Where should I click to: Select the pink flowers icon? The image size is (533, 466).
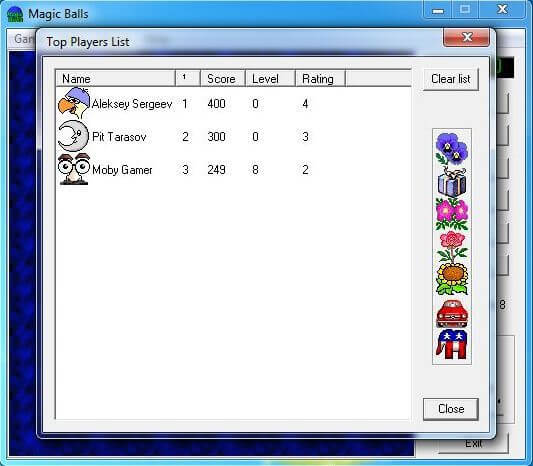click(x=452, y=214)
